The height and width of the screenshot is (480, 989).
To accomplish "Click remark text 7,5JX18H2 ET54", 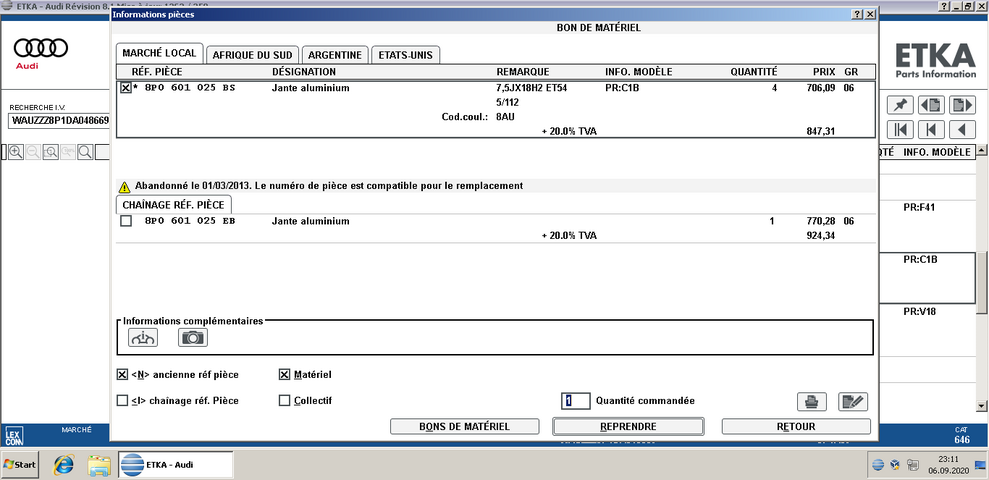I will tap(532, 88).
